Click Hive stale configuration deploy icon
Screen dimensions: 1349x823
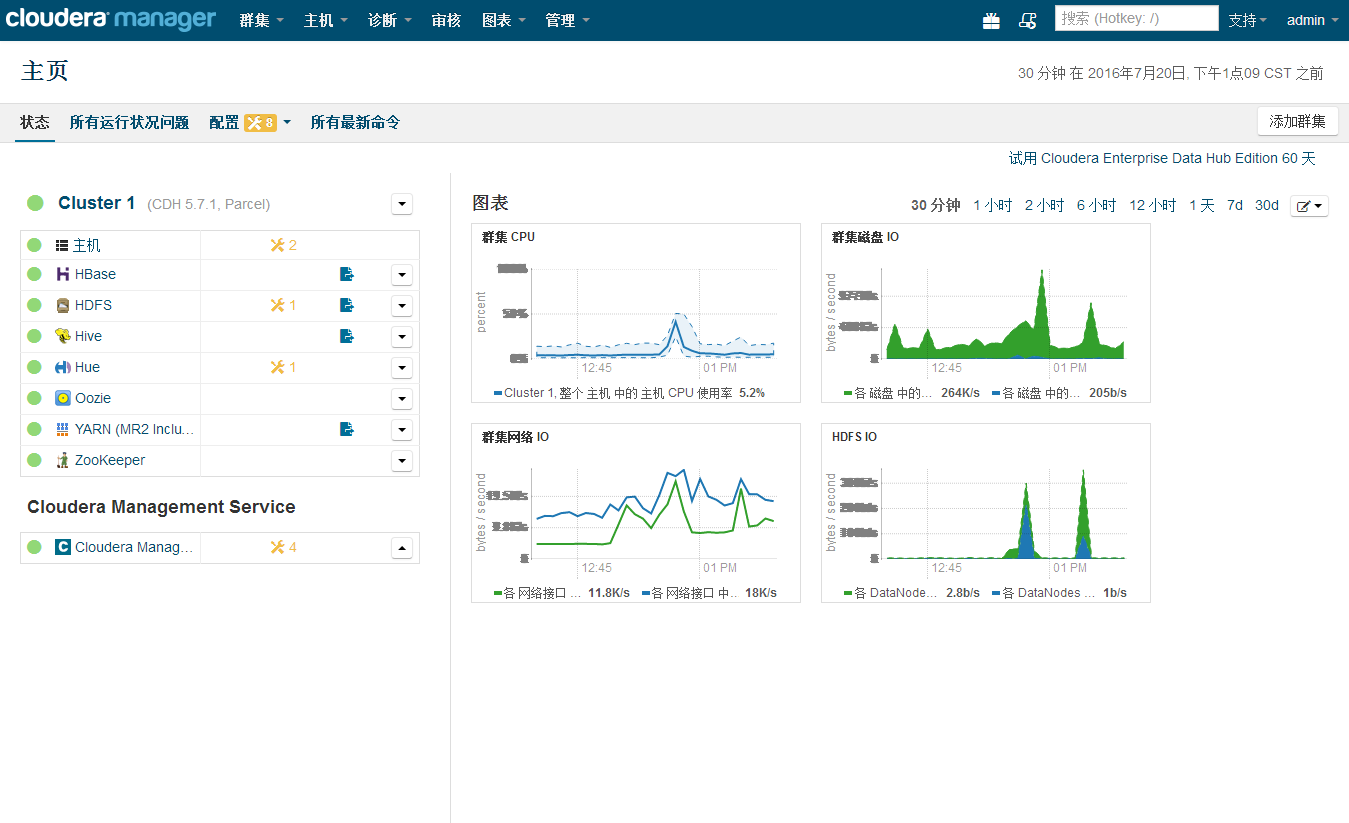(347, 336)
